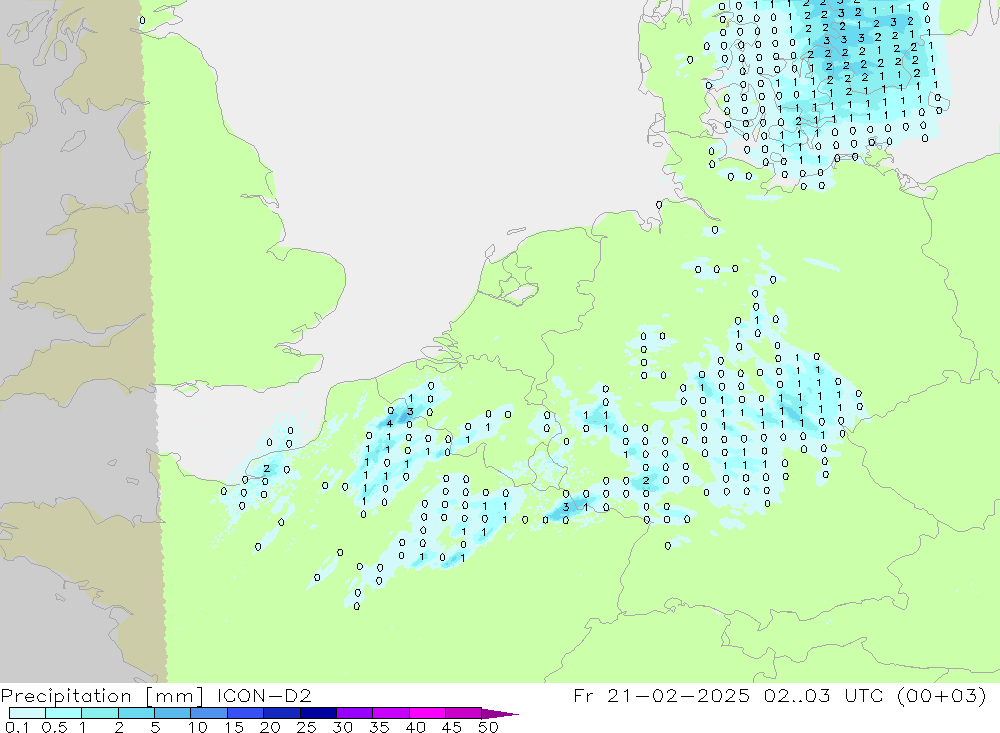The width and height of the screenshot is (1000, 733).
Task: Click the 35–40 mm legend color swatch
Action: (390, 713)
